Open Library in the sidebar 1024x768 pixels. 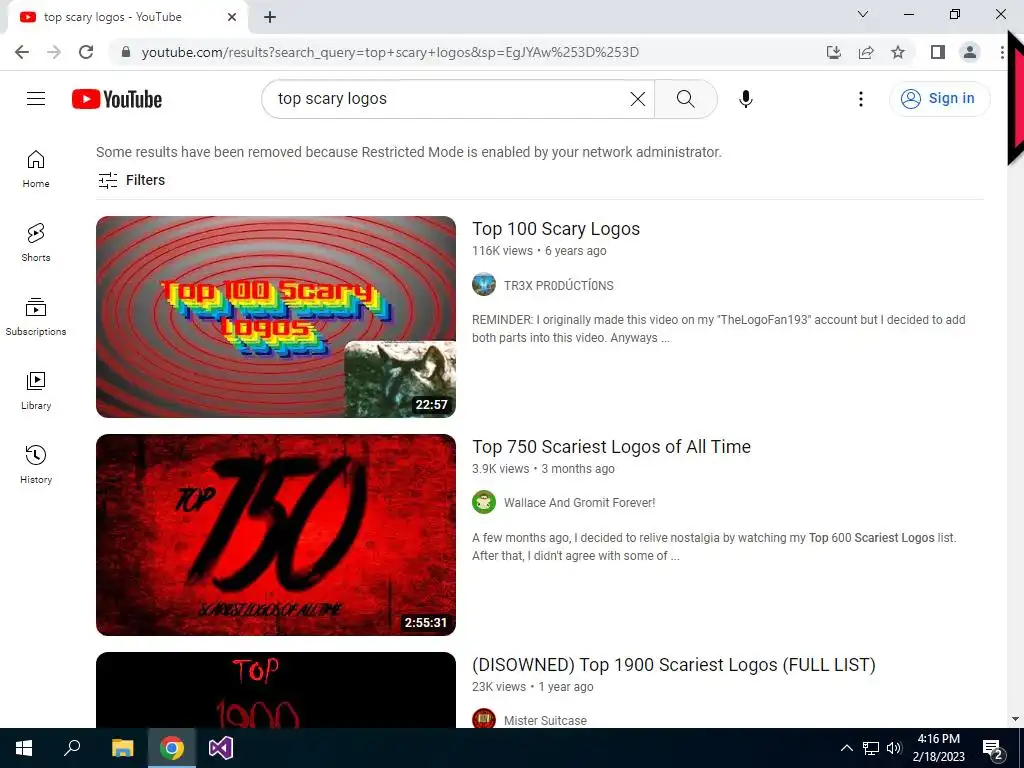pyautogui.click(x=36, y=391)
